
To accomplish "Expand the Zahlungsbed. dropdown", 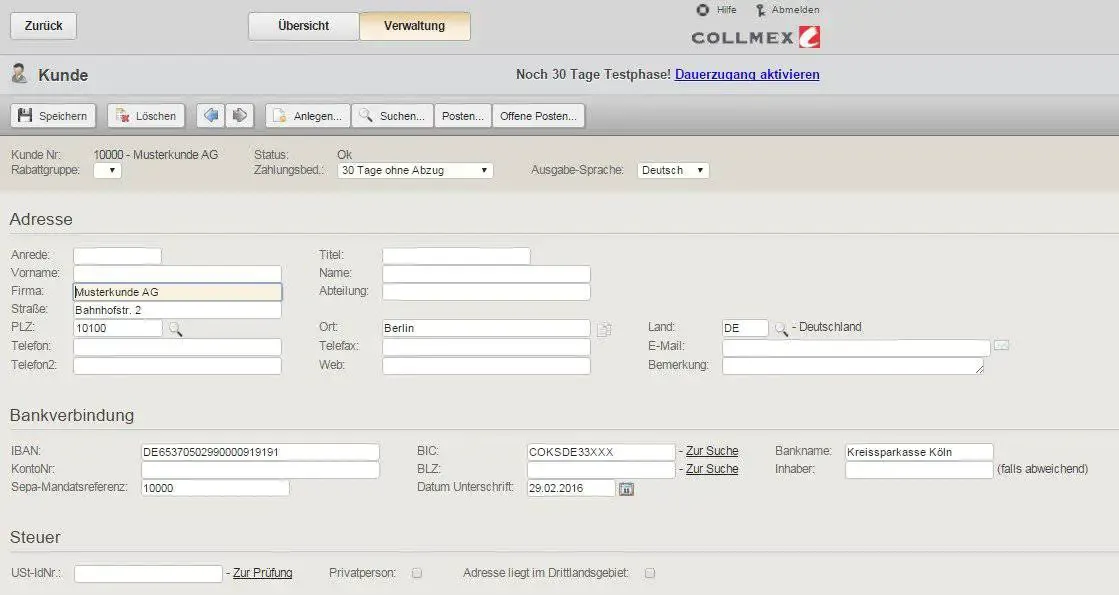I will tap(415, 171).
